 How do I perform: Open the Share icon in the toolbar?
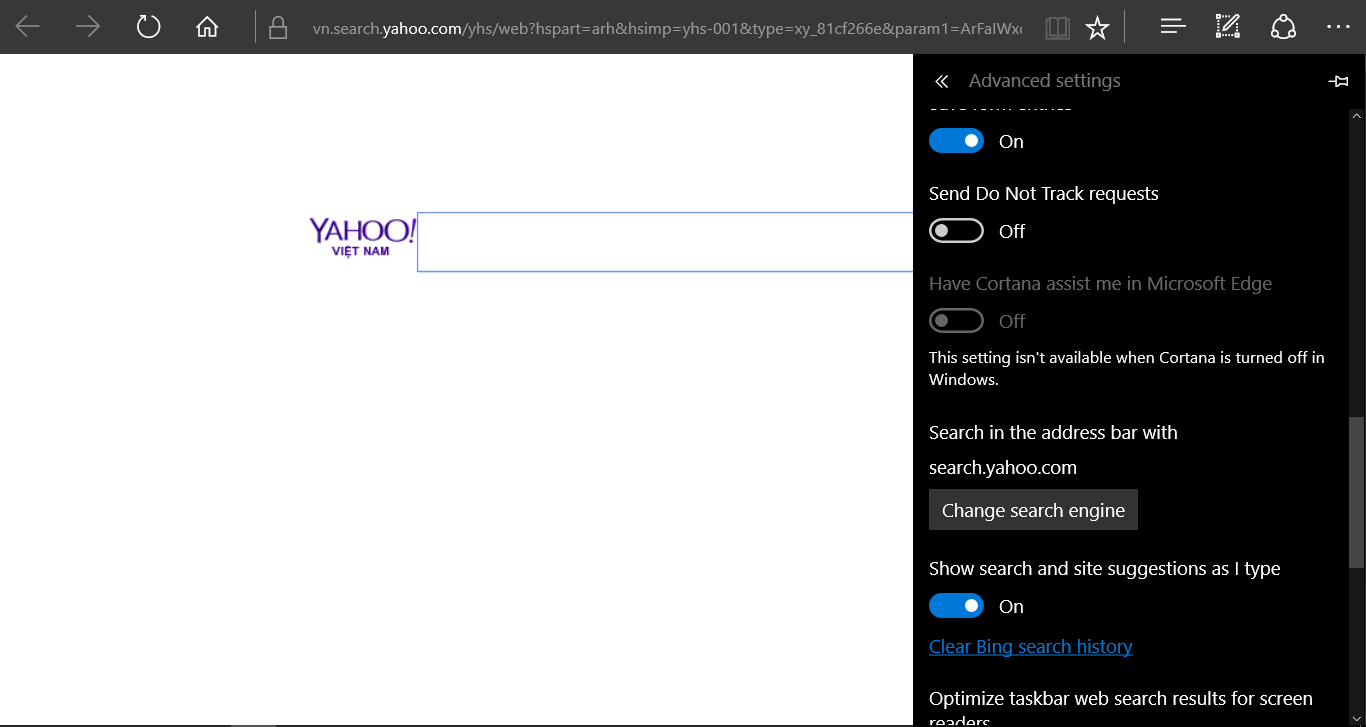1283,27
